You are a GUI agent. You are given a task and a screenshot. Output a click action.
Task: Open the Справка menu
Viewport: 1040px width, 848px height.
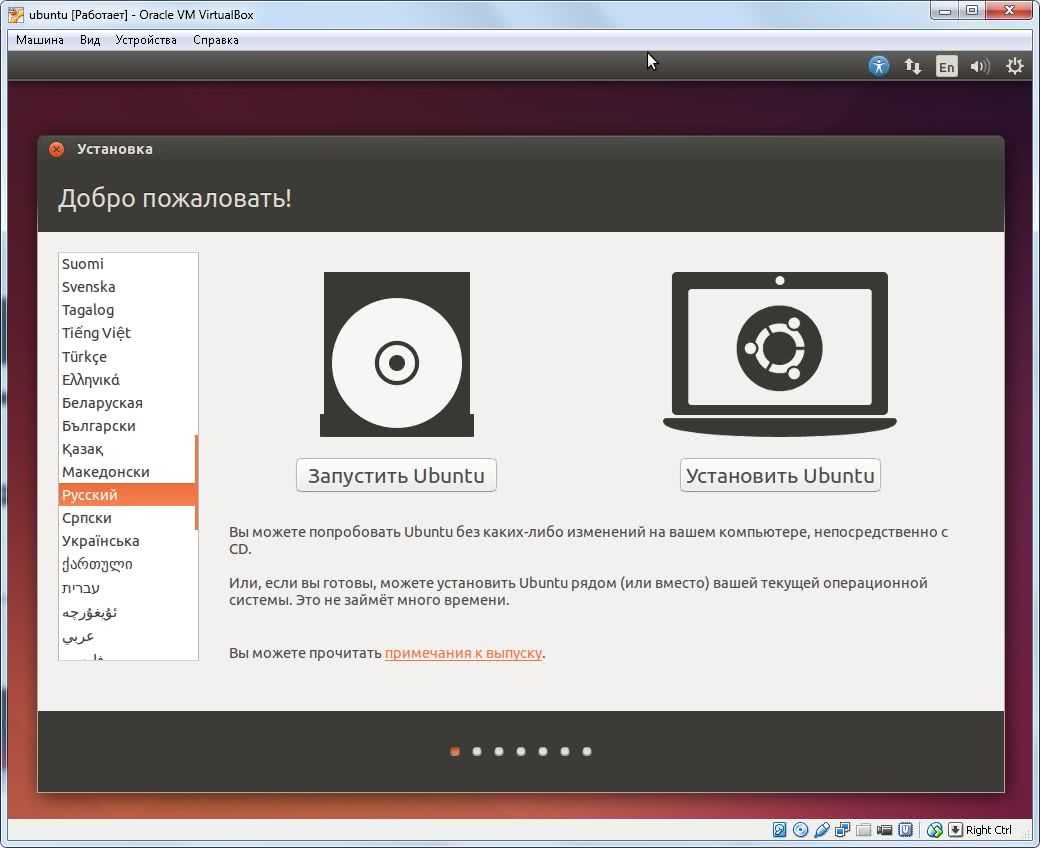[216, 40]
